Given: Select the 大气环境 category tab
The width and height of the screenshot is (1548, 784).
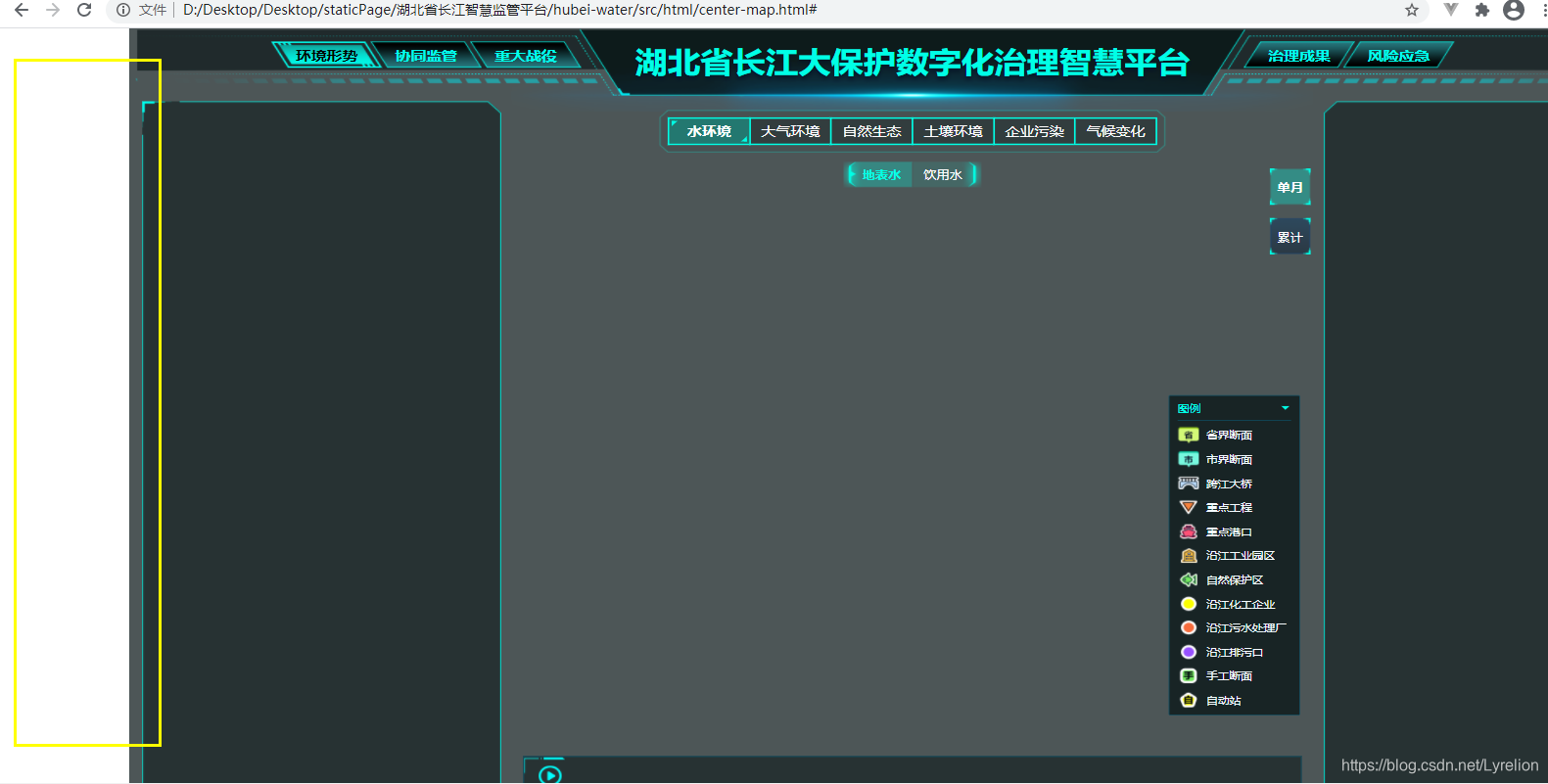Looking at the screenshot, I should 790,131.
